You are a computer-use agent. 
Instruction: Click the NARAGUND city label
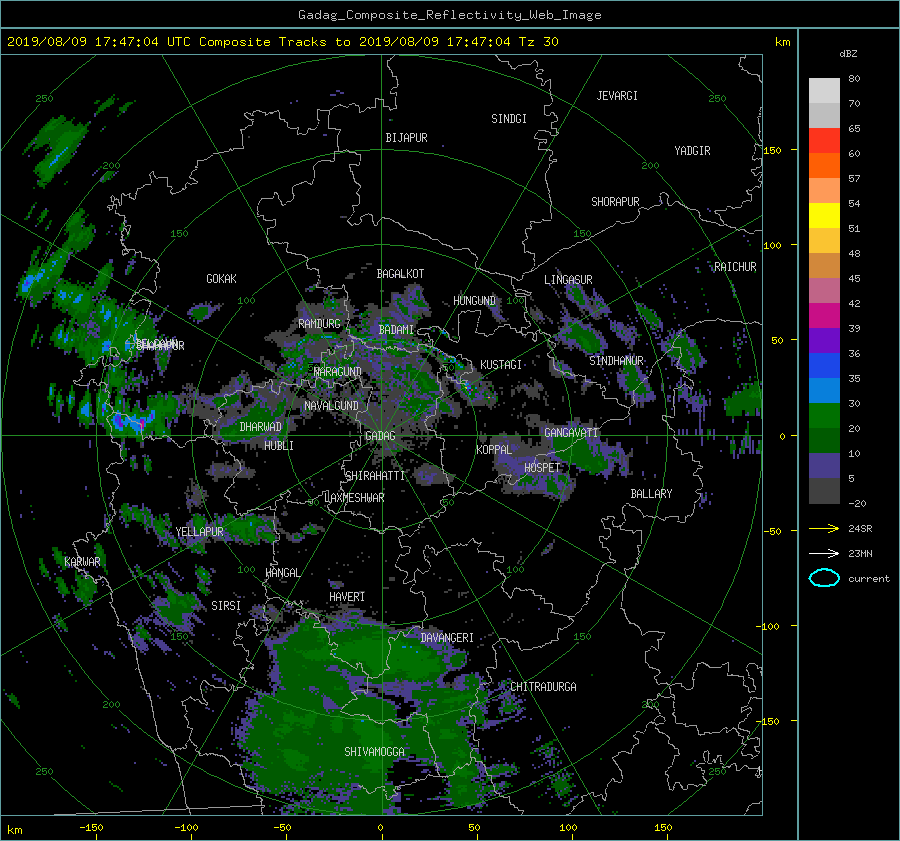click(x=338, y=372)
